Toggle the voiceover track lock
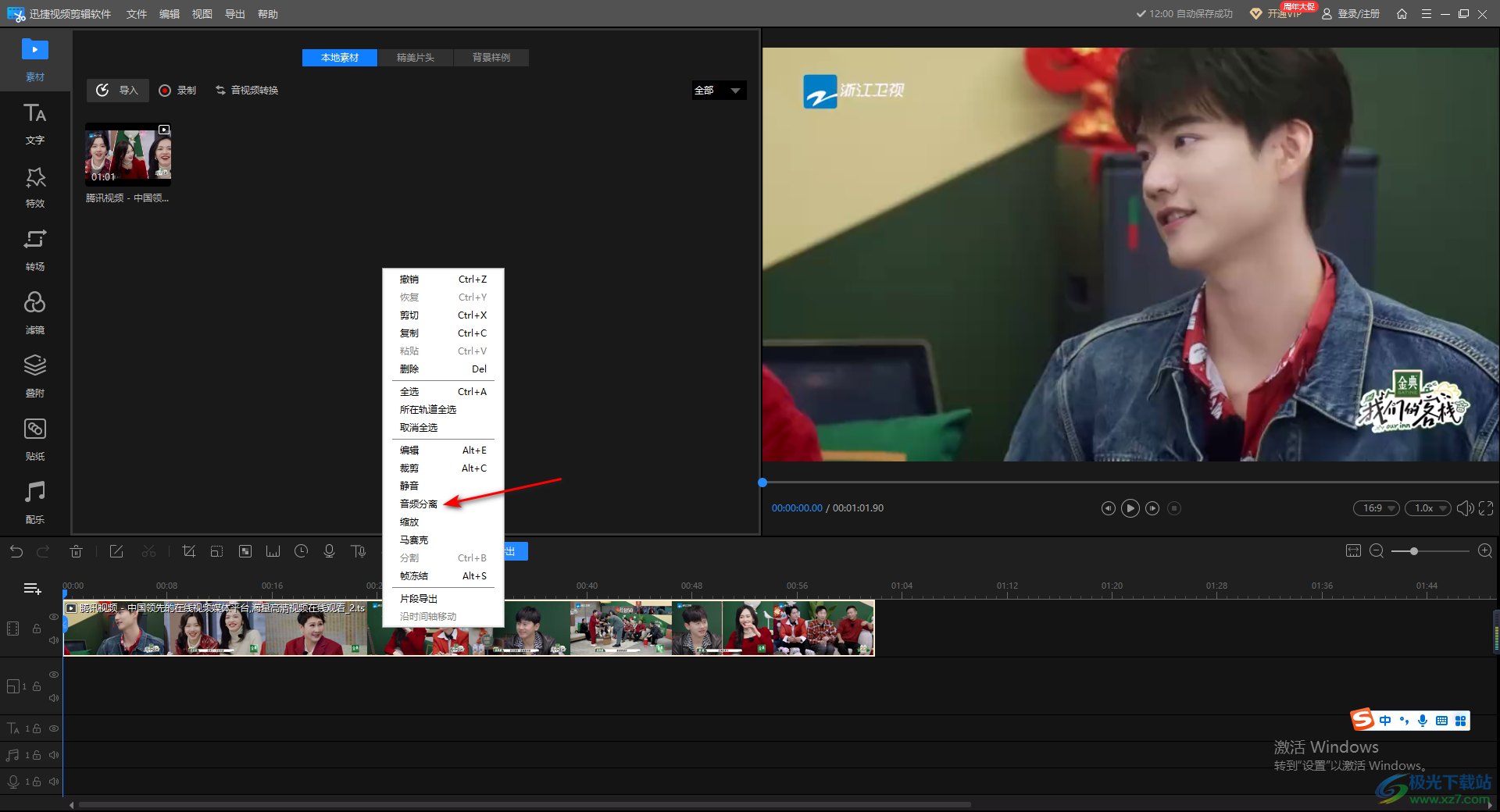1500x812 pixels. click(37, 782)
